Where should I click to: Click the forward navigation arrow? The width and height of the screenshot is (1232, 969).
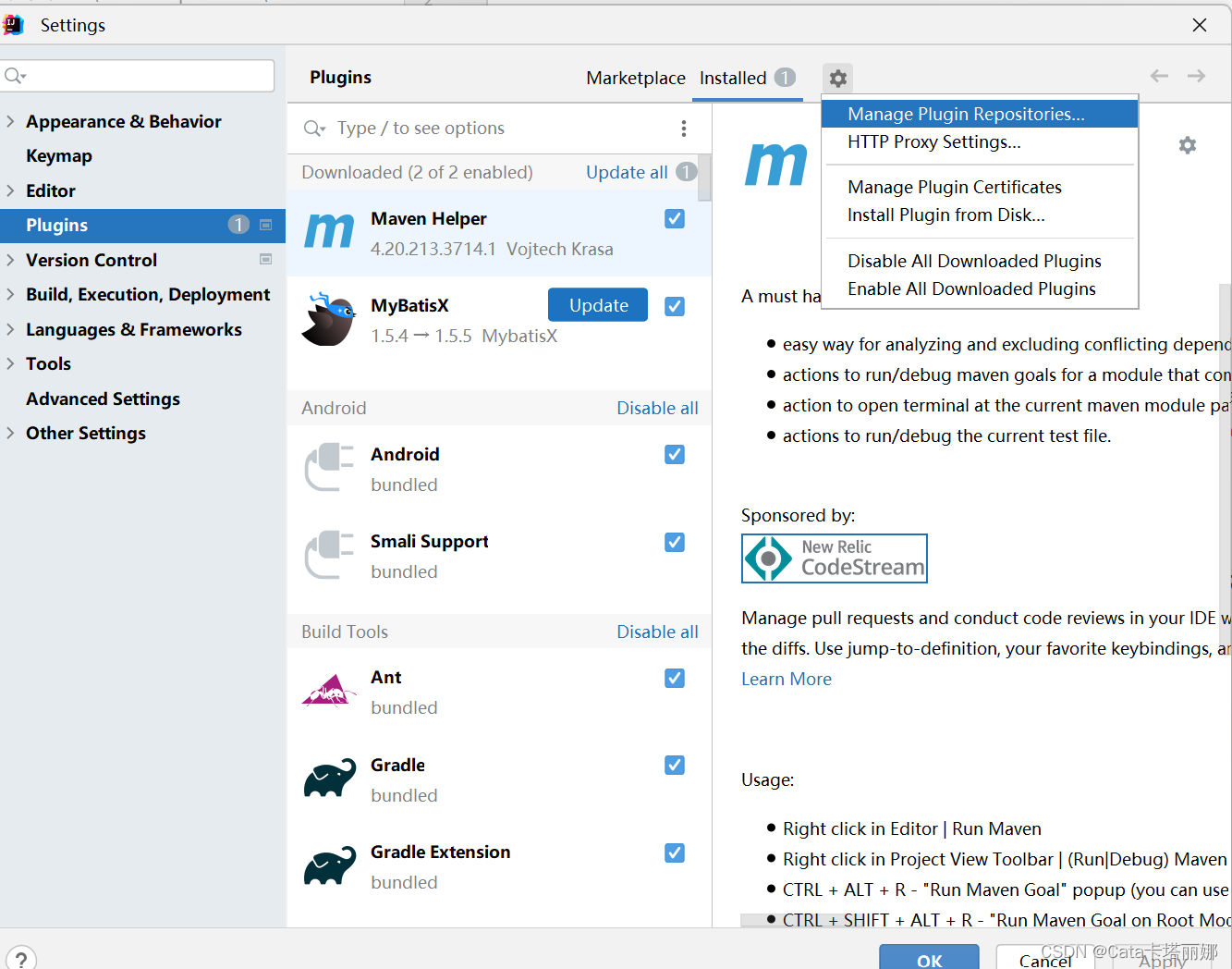1196,76
